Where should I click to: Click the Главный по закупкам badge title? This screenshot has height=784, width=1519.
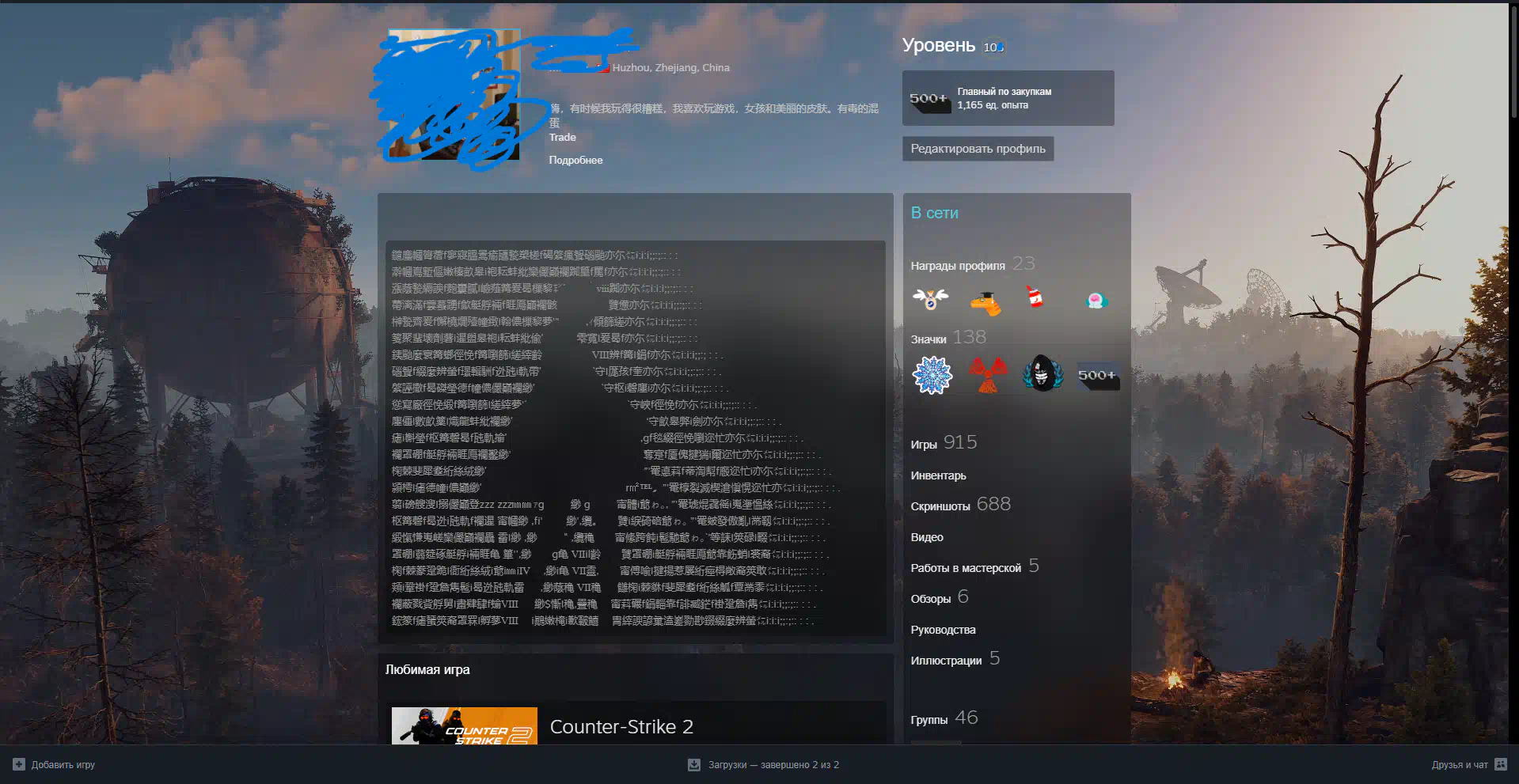[1004, 92]
